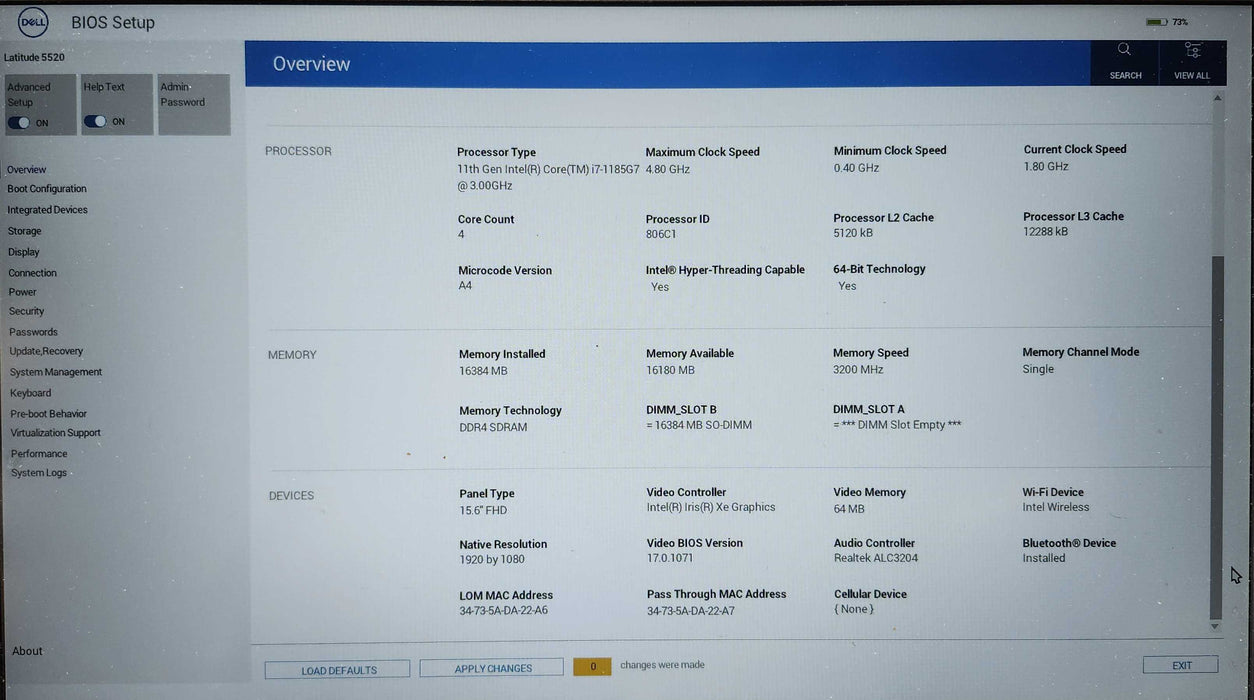The image size is (1254, 700).
Task: Click the Microcode Version value A4
Action: coord(465,285)
